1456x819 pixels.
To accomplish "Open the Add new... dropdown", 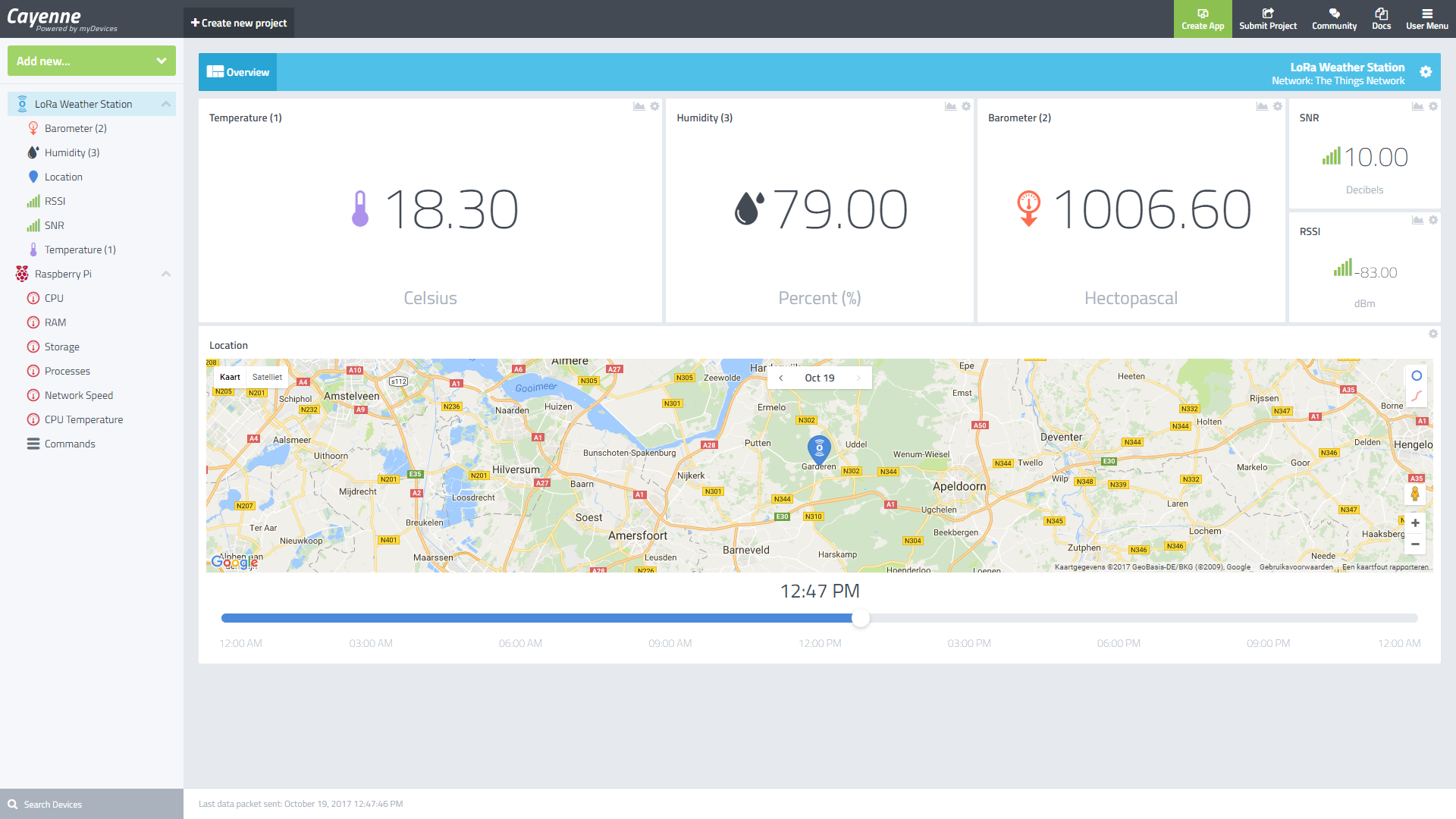I will [x=91, y=61].
